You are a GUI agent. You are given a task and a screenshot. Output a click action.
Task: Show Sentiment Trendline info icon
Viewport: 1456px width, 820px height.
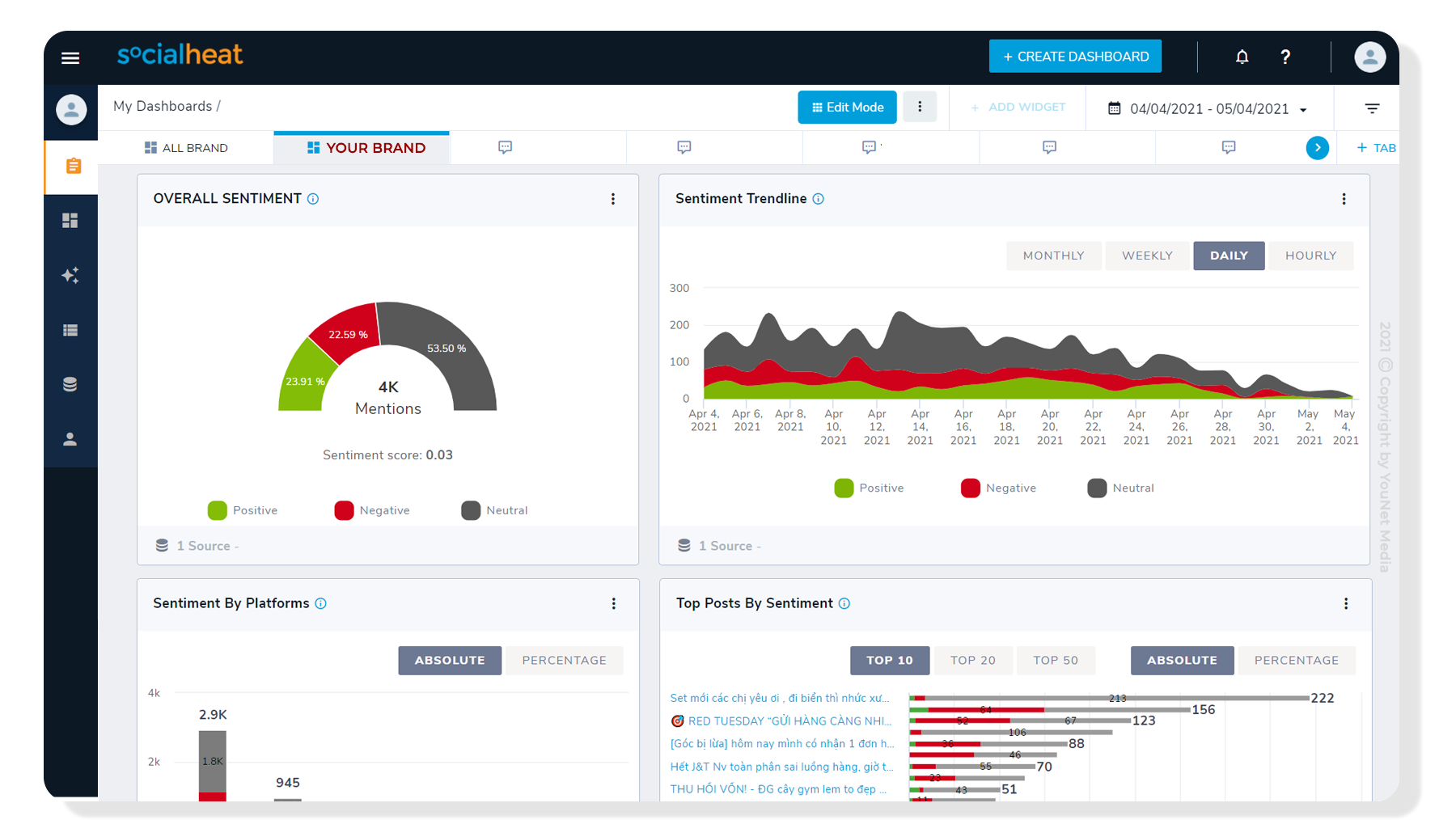pyautogui.click(x=819, y=199)
